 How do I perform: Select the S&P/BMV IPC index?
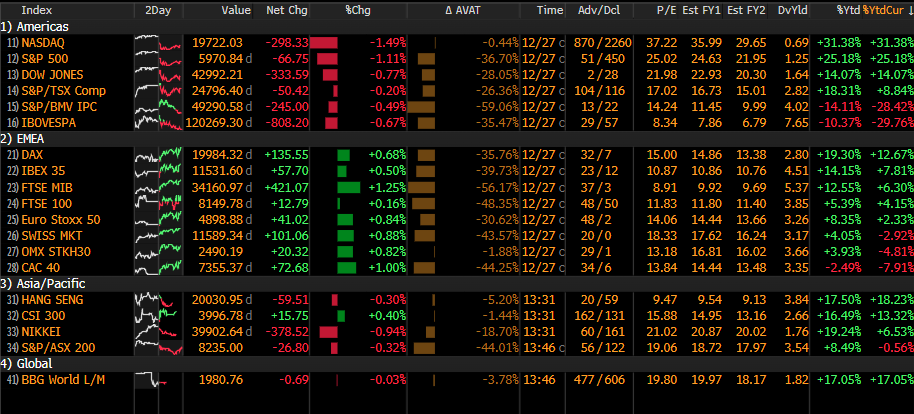(58, 107)
